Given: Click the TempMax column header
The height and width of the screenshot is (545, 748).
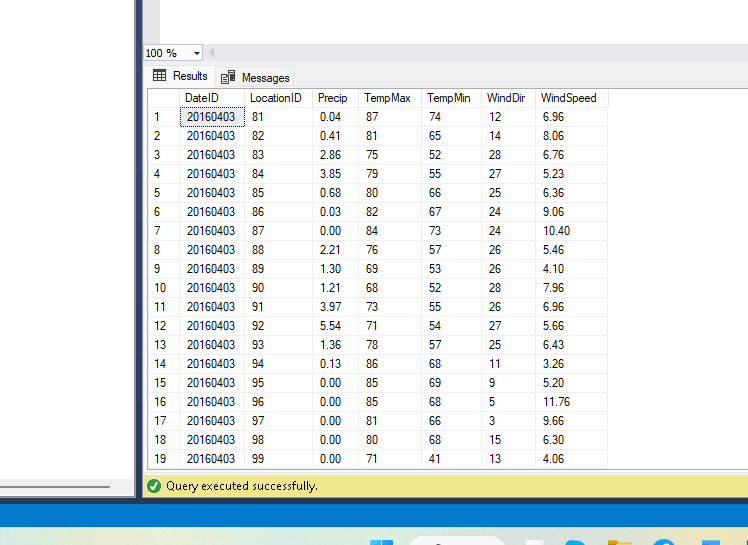Looking at the screenshot, I should tap(387, 98).
